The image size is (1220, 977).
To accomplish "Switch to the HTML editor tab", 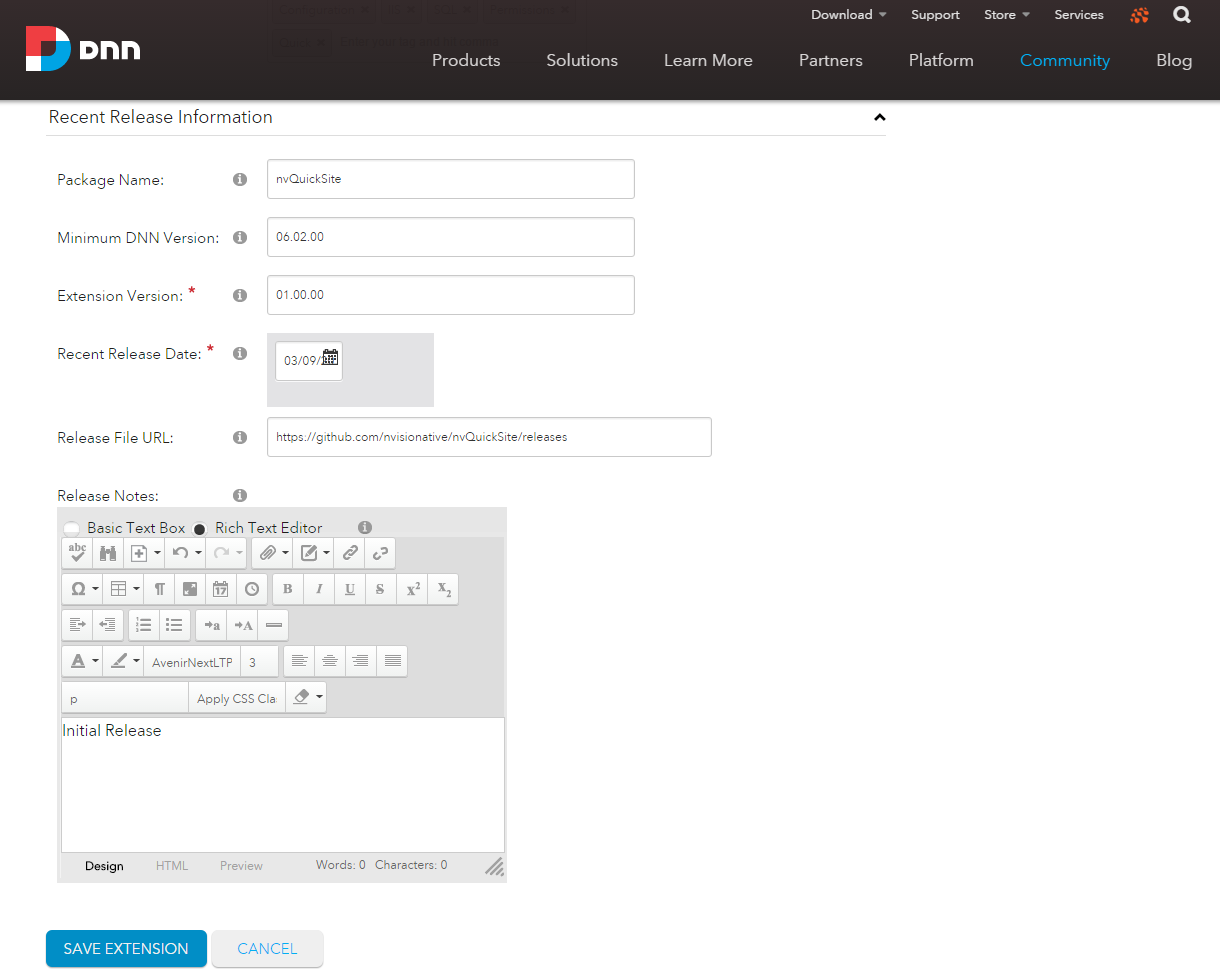I will tap(172, 866).
